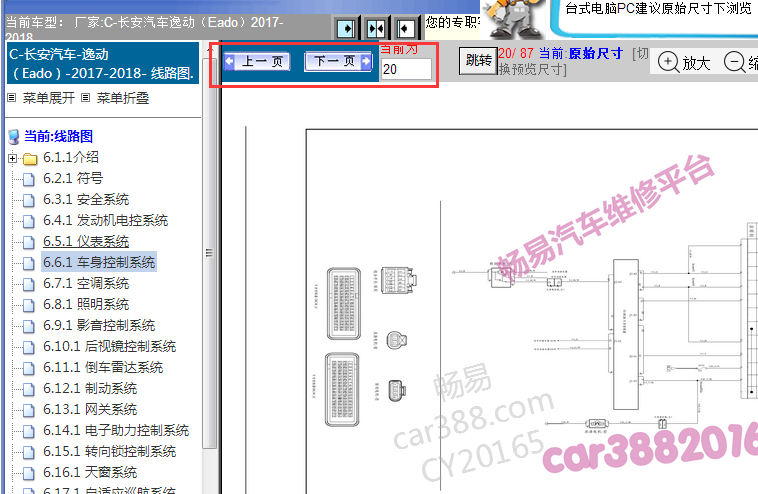Go to previous page 上一页
Viewport: 758px width, 494px height.
coord(257,61)
